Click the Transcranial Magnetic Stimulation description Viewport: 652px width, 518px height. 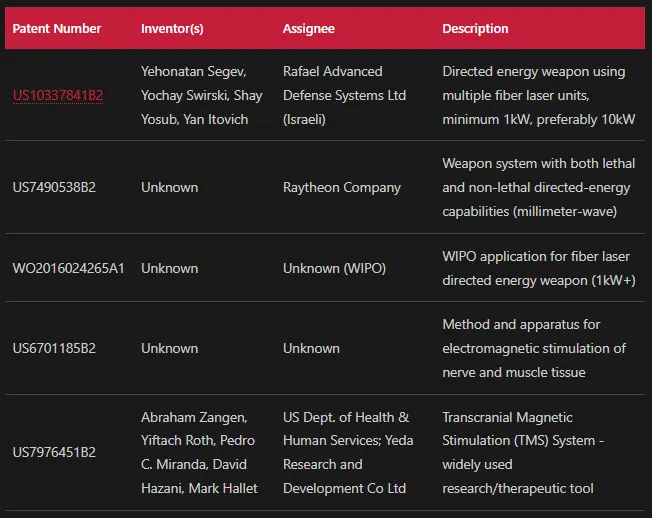(523, 452)
